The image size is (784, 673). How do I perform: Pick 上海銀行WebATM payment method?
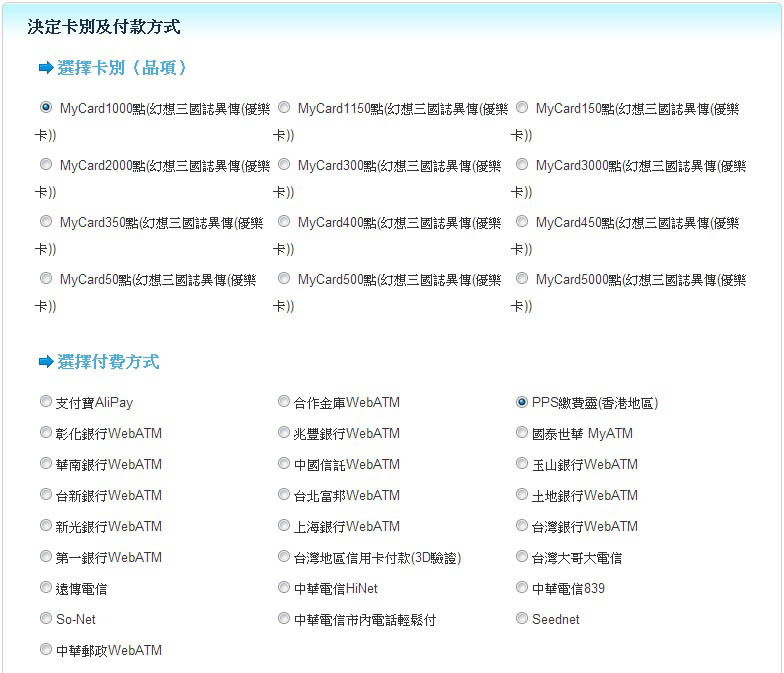click(284, 526)
